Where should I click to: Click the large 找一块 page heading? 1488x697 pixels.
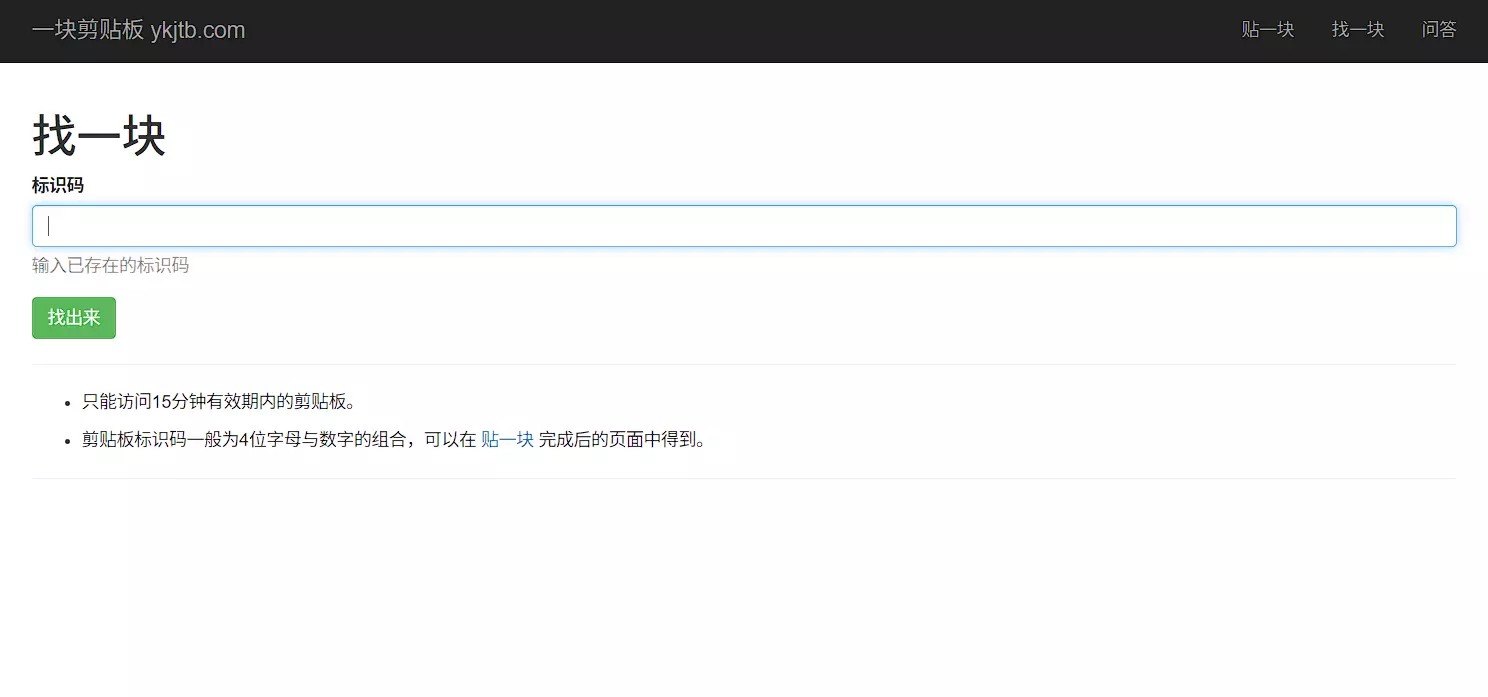point(98,135)
